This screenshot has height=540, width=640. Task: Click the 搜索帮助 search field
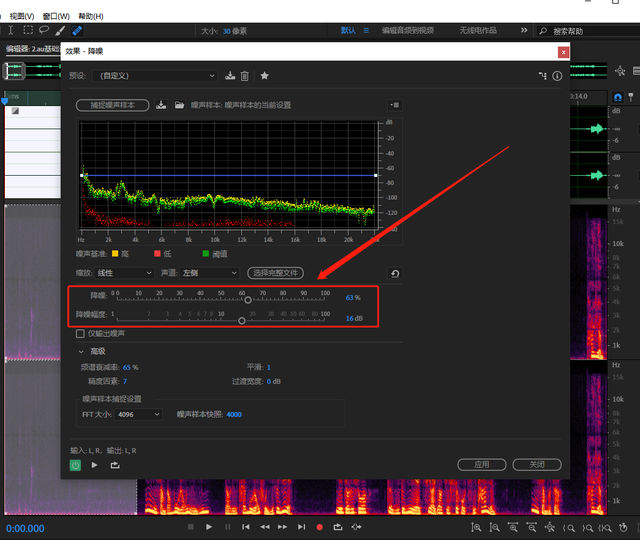[x=588, y=31]
